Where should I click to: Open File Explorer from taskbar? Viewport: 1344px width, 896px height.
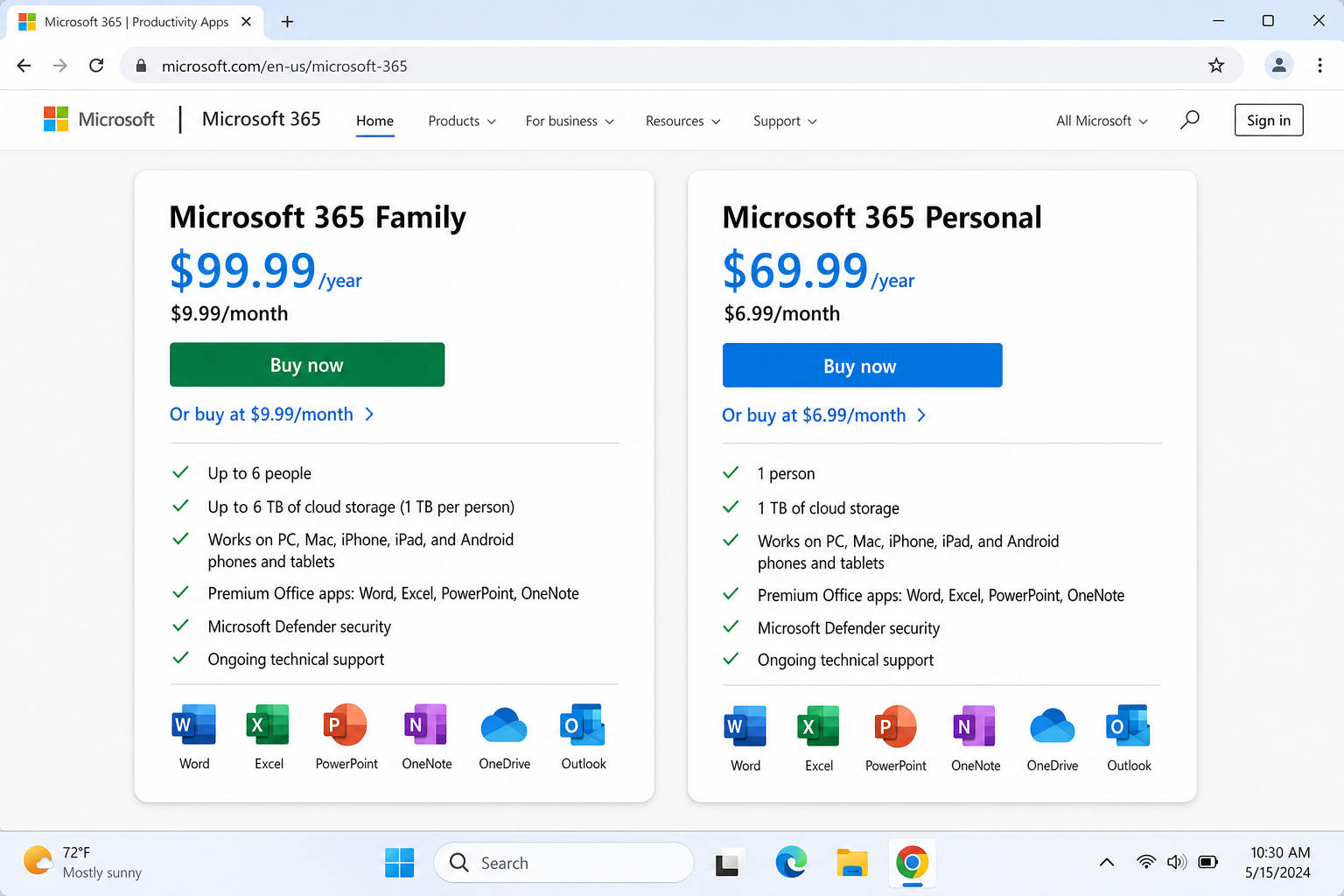(851, 863)
